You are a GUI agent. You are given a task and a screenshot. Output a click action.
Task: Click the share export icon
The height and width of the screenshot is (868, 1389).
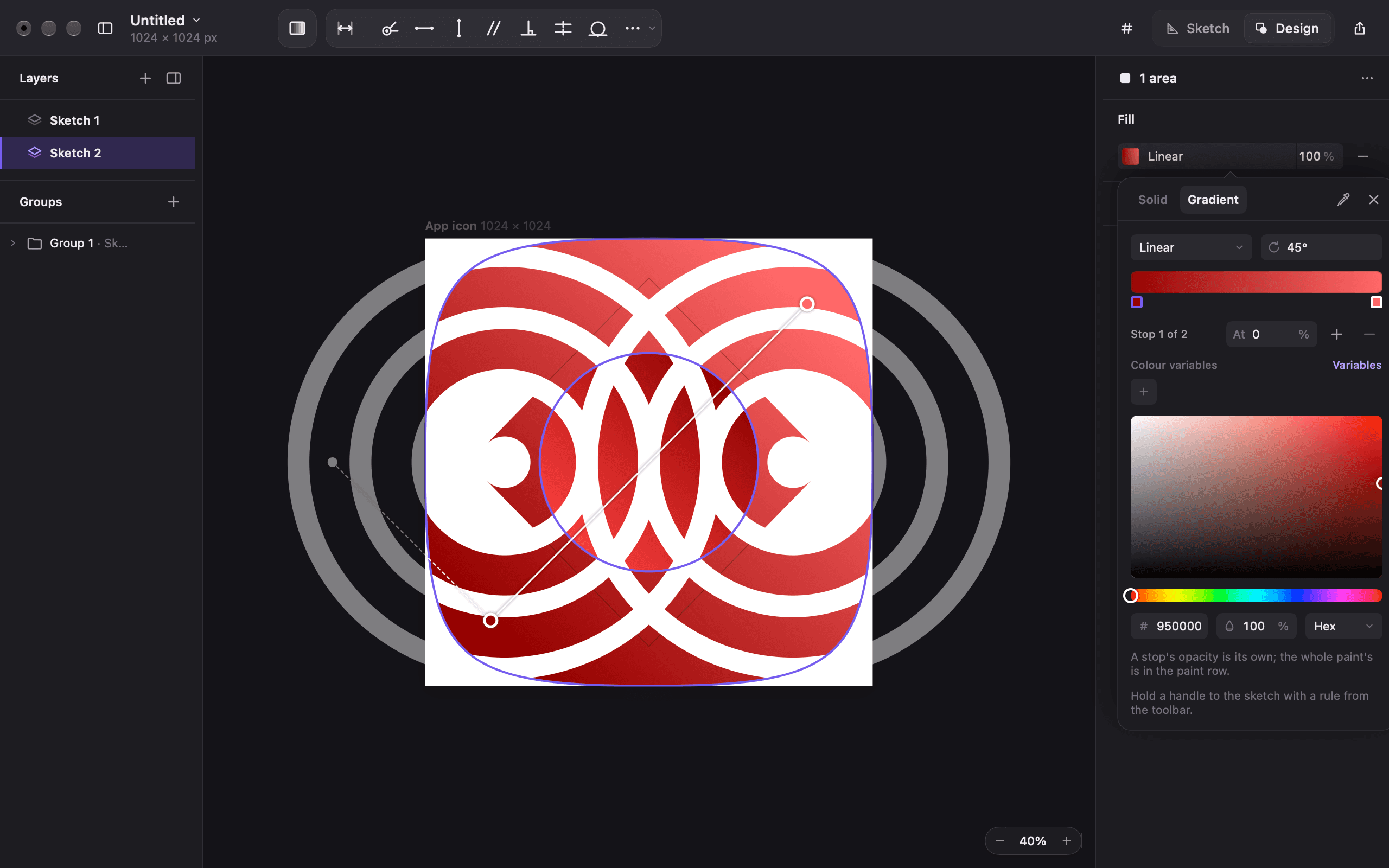pyautogui.click(x=1359, y=28)
